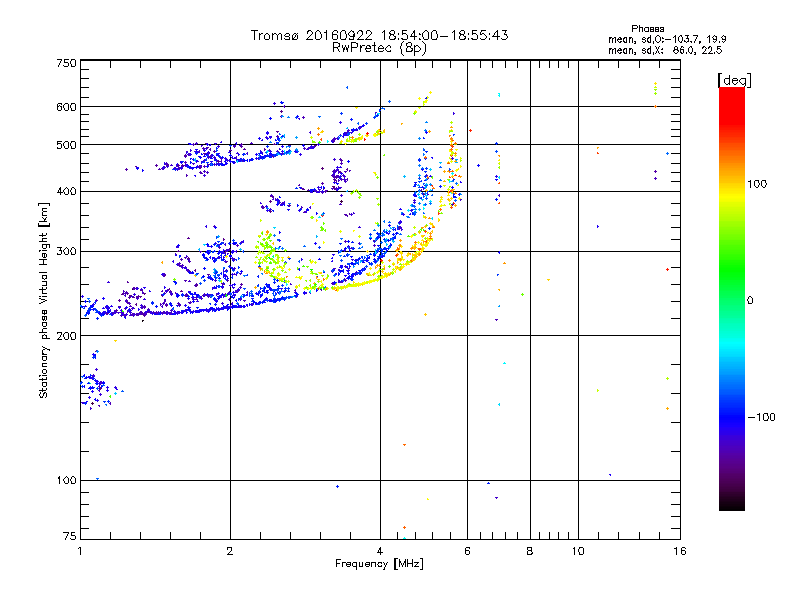800x600 pixels.
Task: Click the orange-red echo cluster near 5.5 MHz
Action: click(x=453, y=163)
